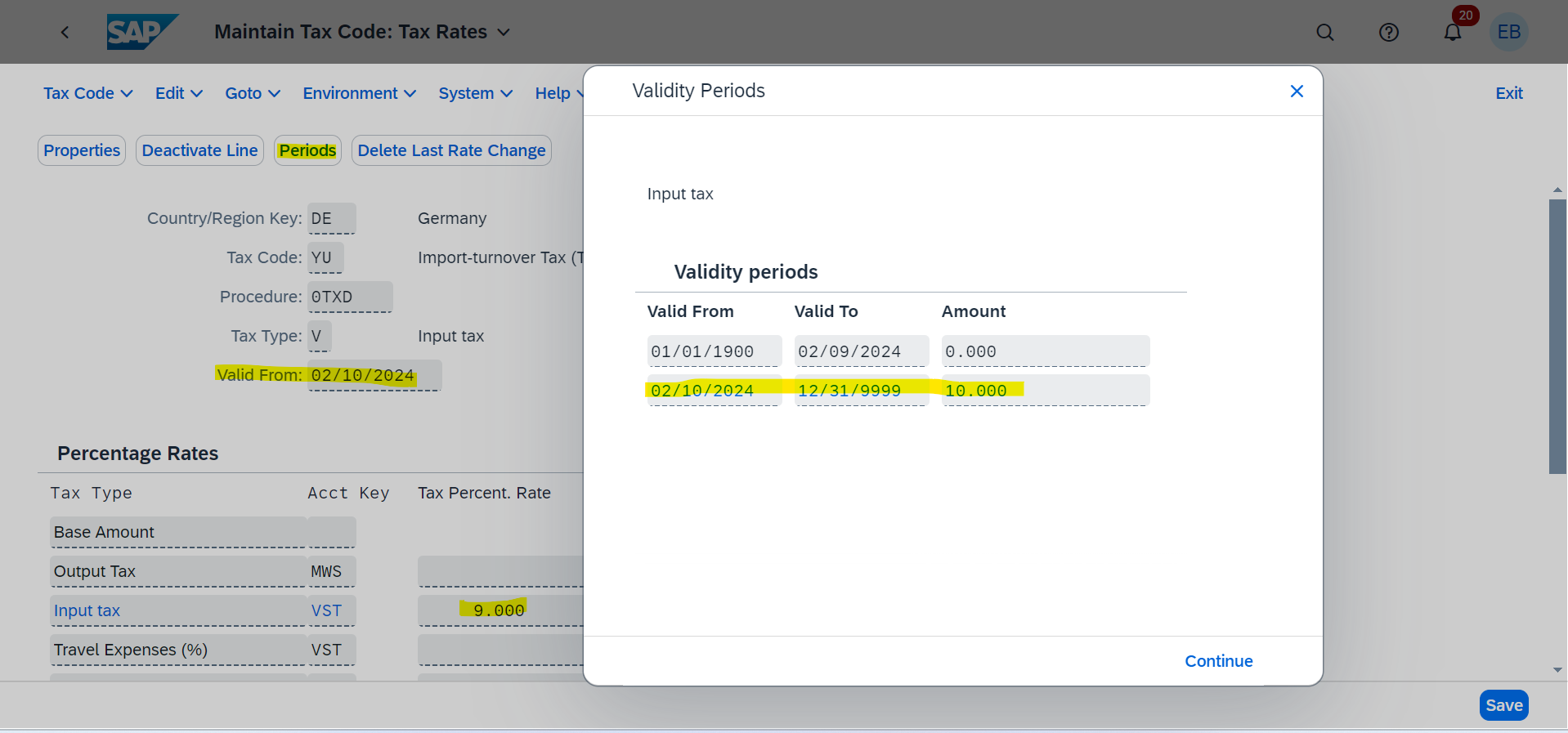
Task: Select the Tax Code field YU
Action: pos(325,257)
